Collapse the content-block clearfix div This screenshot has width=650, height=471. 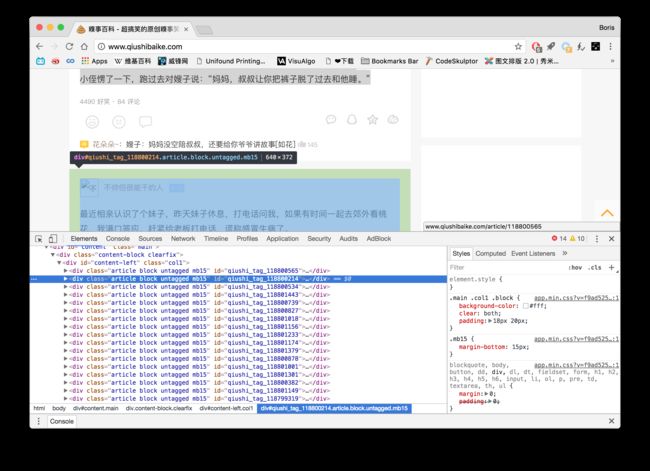click(x=53, y=255)
